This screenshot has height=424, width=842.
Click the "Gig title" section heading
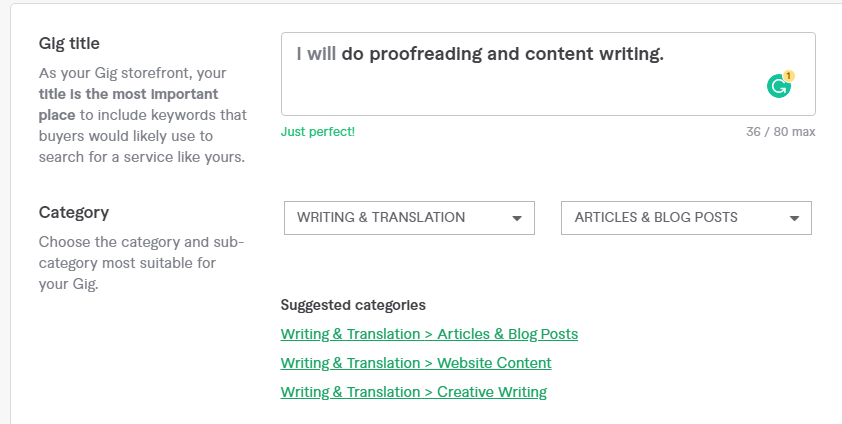(69, 44)
